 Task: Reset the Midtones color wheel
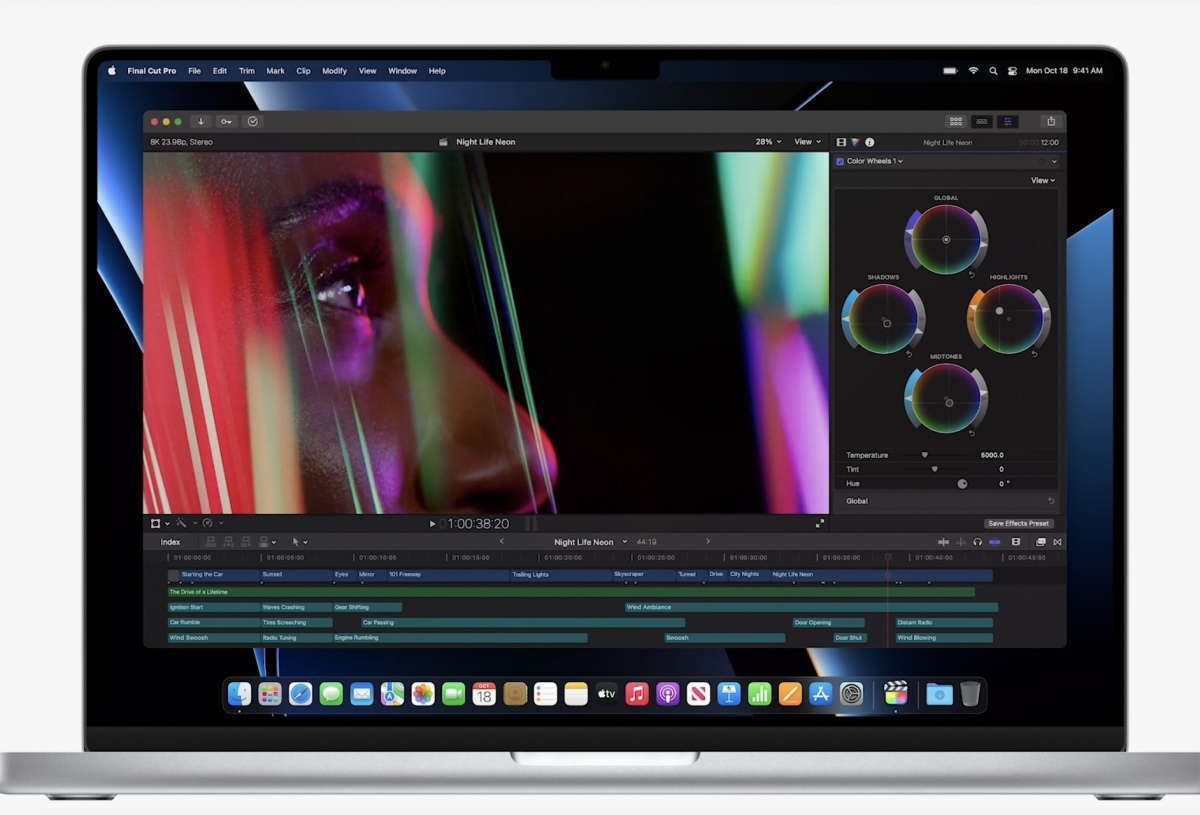[972, 432]
